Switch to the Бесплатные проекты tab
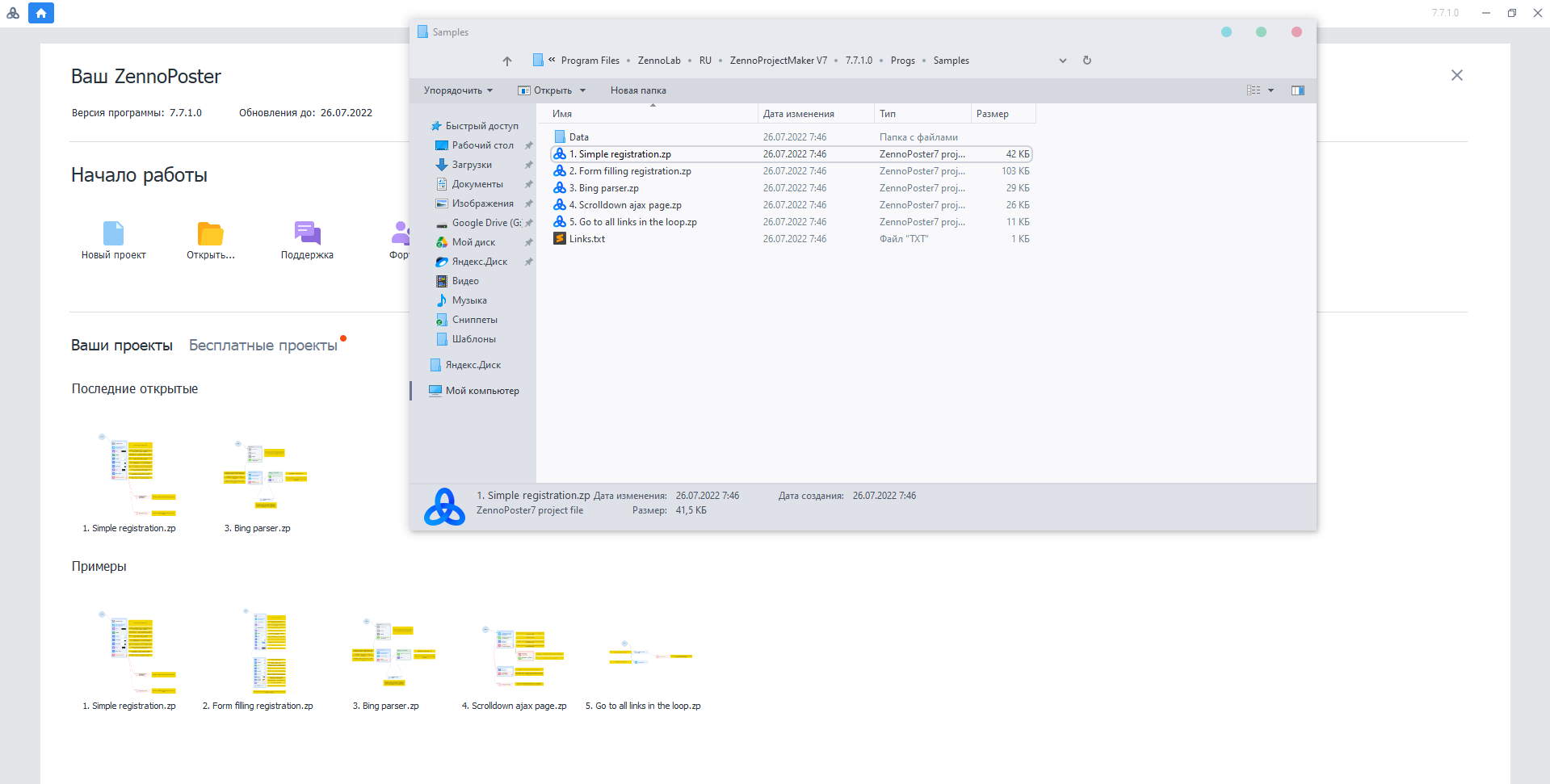Viewport: 1550px width, 784px height. pos(263,346)
